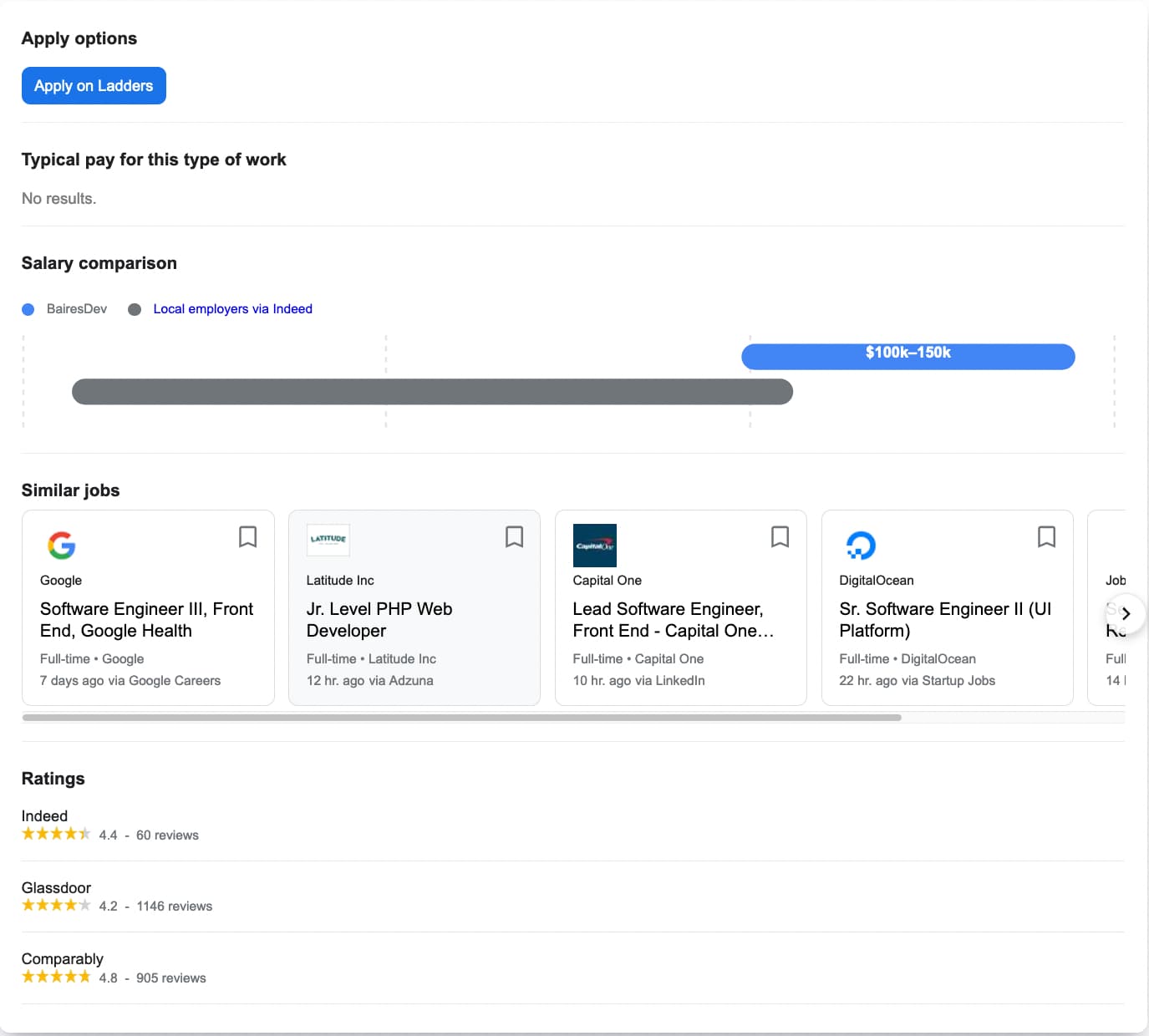Screen dimensions: 1149x1036
Task: Click the 4.2 Glassdoor rating value
Action: tap(109, 906)
